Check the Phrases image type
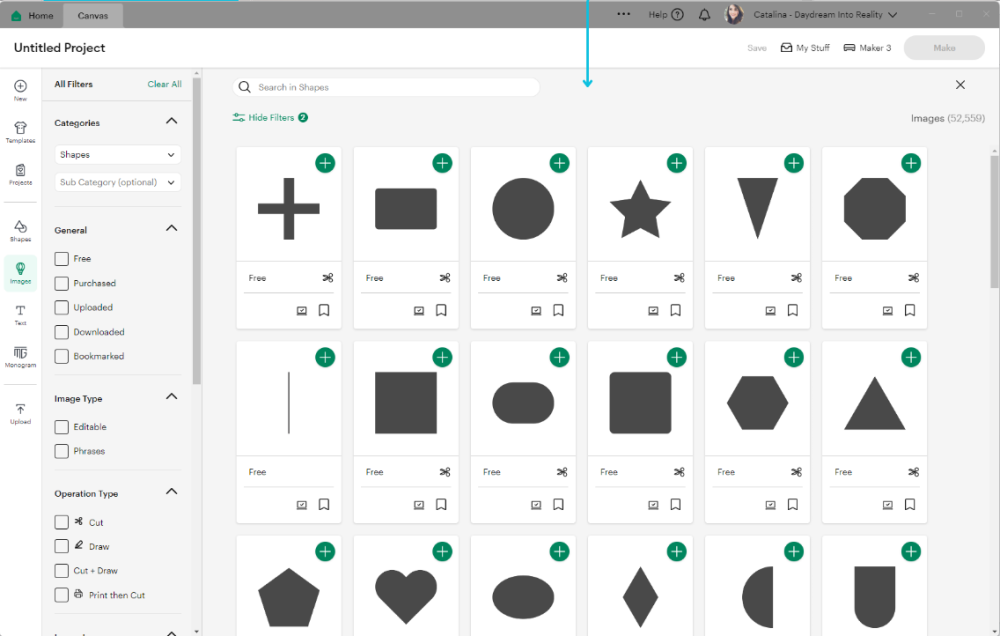Image resolution: width=1000 pixels, height=636 pixels. click(x=61, y=451)
